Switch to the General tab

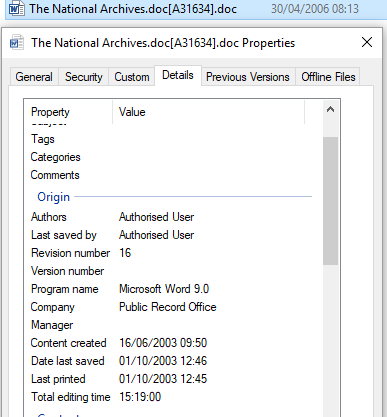[34, 77]
